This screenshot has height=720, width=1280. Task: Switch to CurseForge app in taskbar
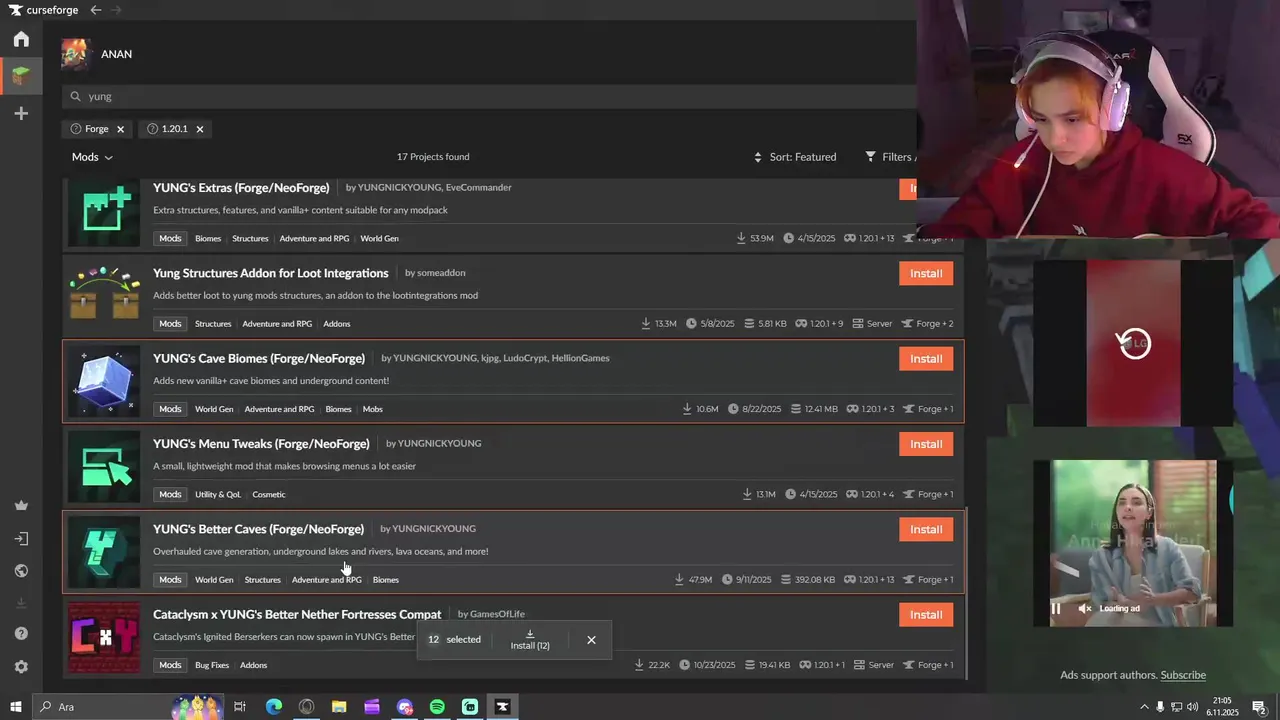(x=502, y=707)
